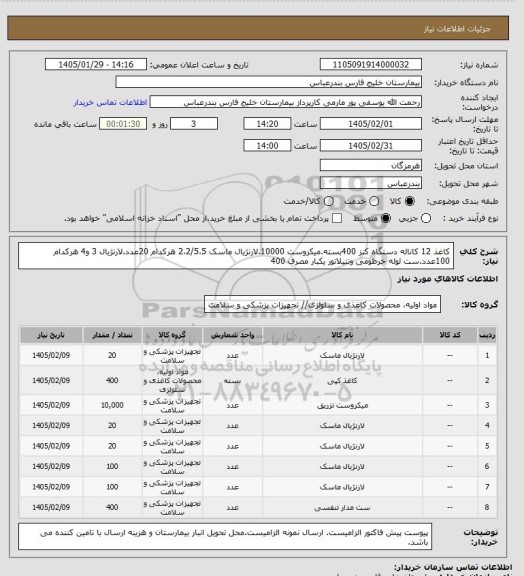This screenshot has height=576, width=524.
Task: Click the نام کالا column header
Action: tap(342, 335)
